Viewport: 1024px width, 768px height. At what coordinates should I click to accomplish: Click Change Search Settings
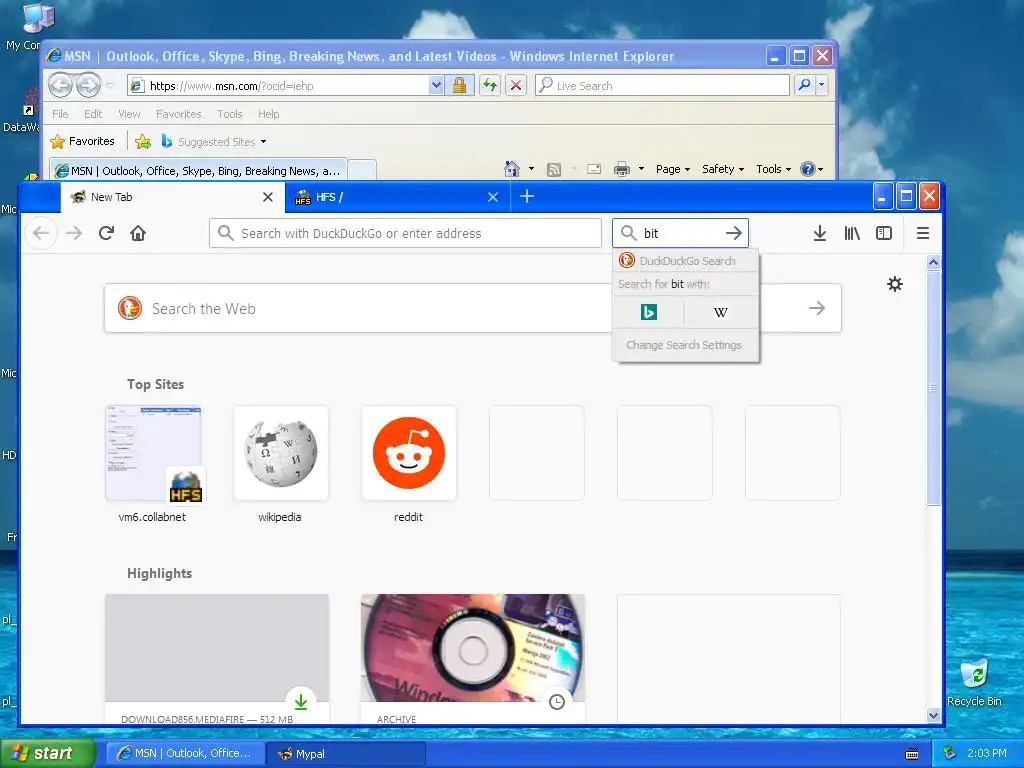click(x=684, y=345)
